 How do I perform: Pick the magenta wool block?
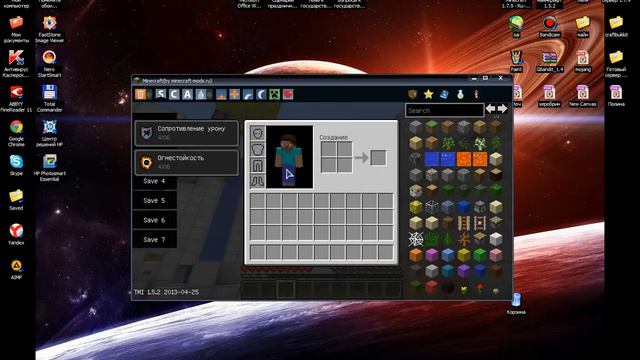432,255
